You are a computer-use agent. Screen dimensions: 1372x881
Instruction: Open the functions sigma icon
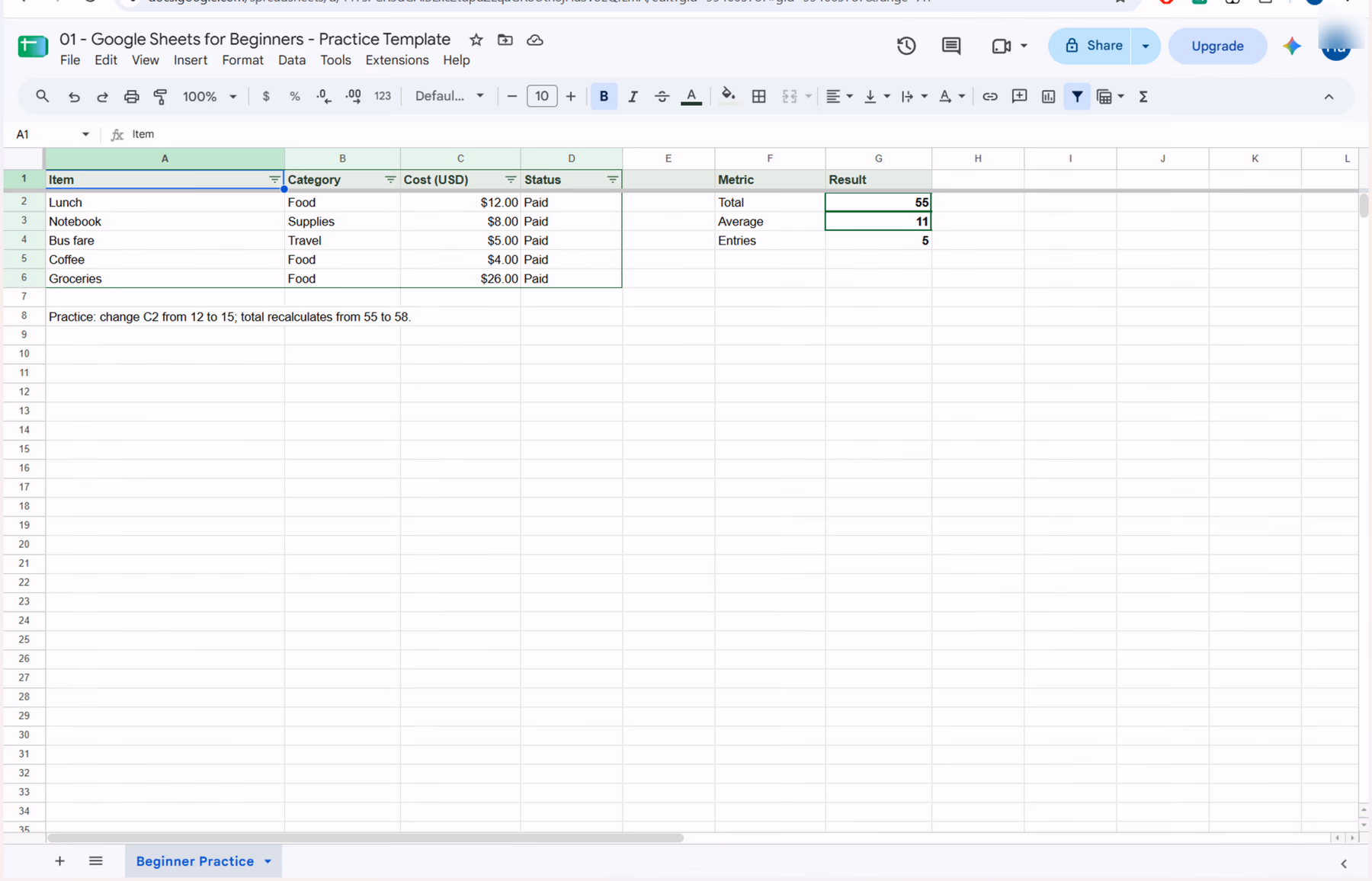(1143, 97)
